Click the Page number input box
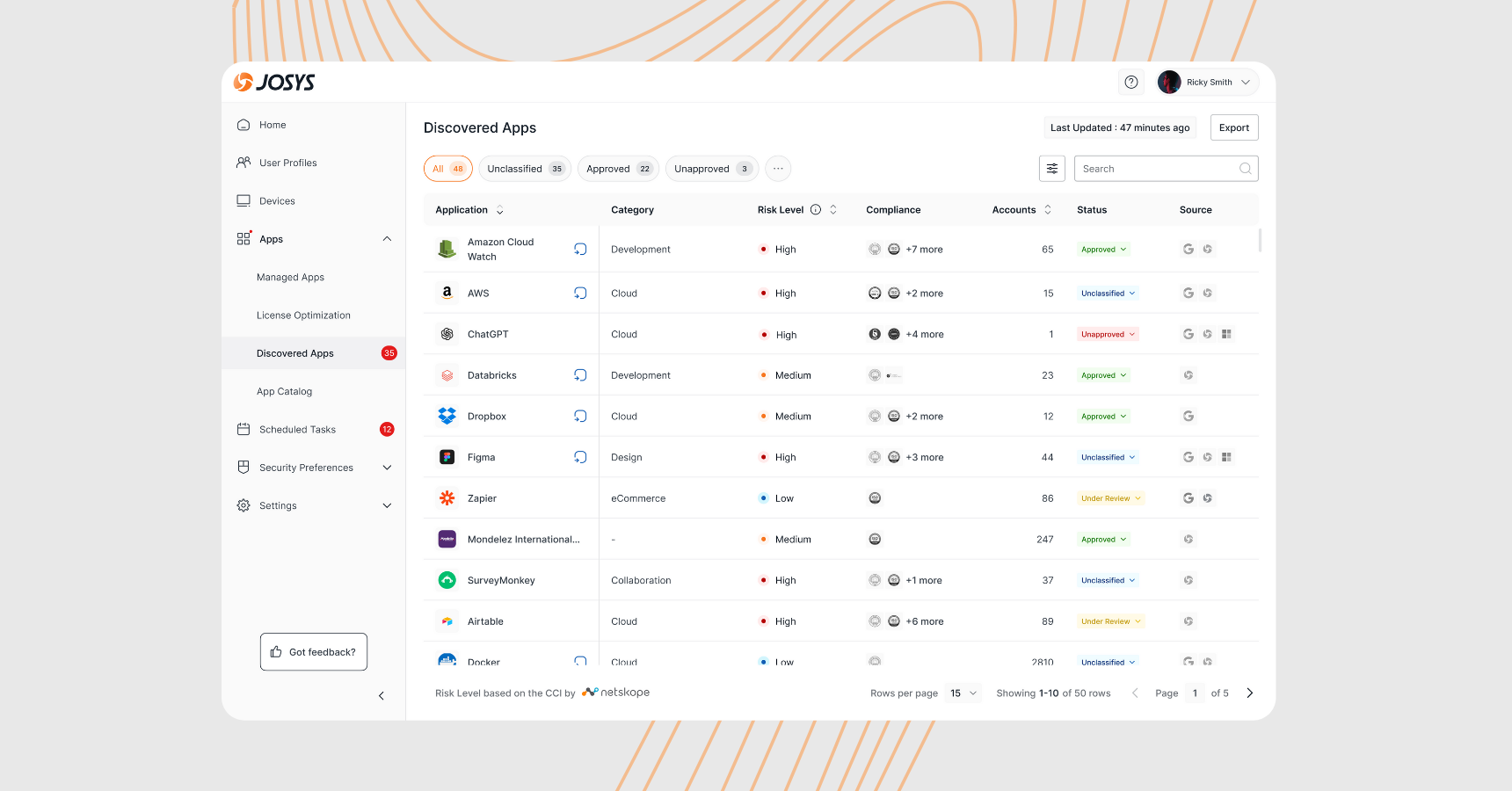This screenshot has height=791, width=1512. coord(1195,693)
